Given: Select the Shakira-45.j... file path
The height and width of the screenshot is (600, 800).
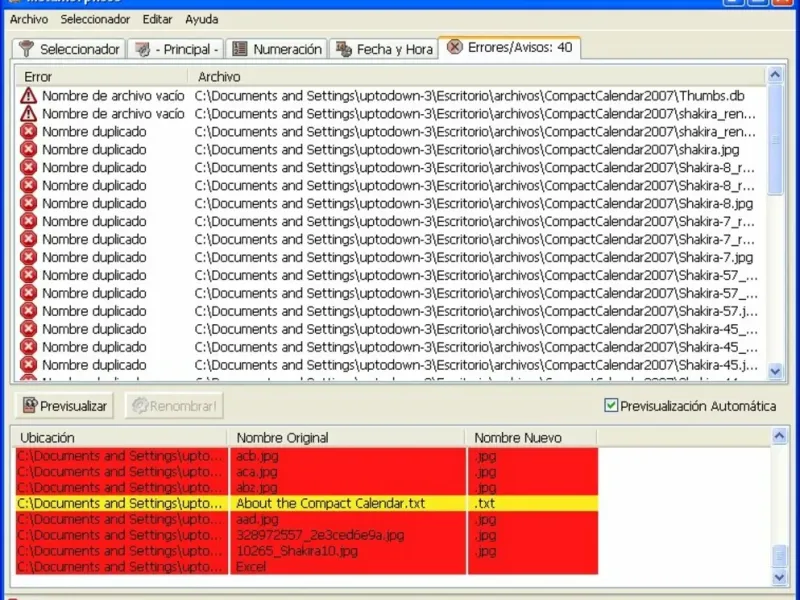Looking at the screenshot, I should click(x=476, y=365).
